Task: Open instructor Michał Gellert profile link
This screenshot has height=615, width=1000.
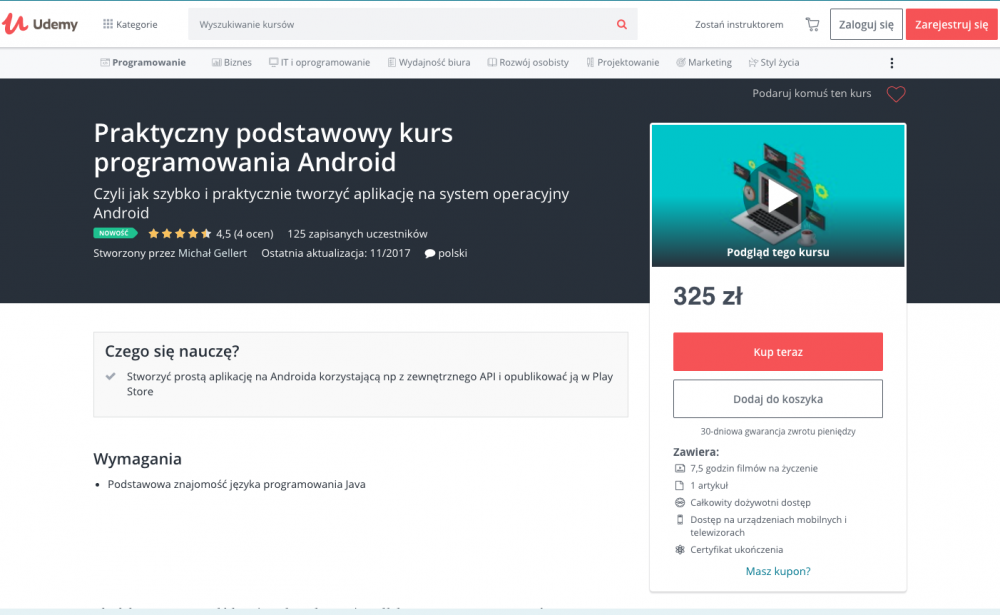Action: coord(212,253)
